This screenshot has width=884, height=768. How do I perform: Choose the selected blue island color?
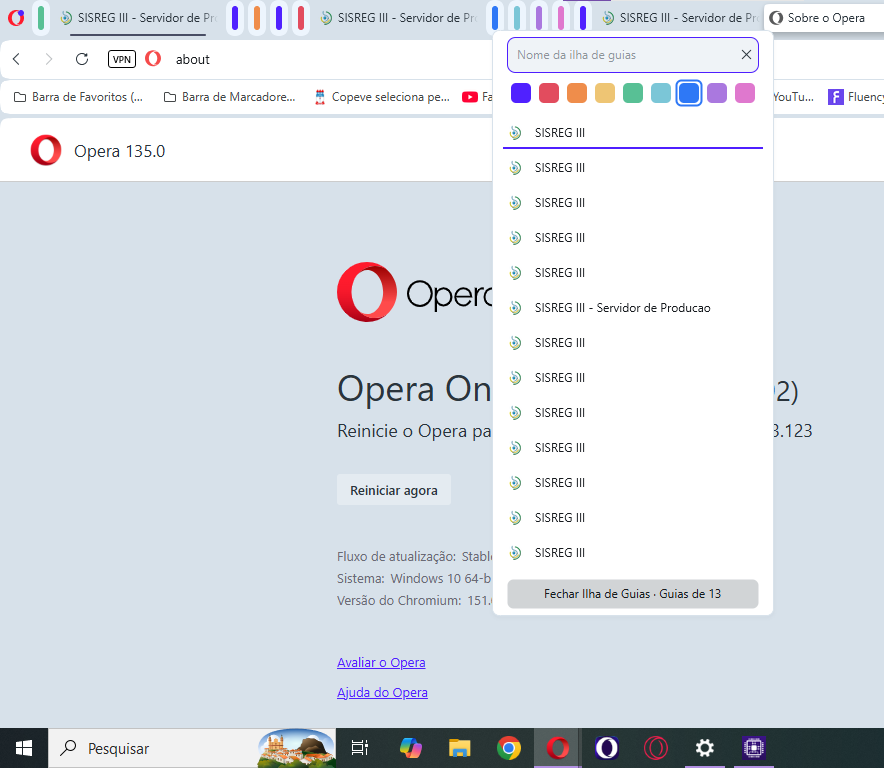(689, 93)
